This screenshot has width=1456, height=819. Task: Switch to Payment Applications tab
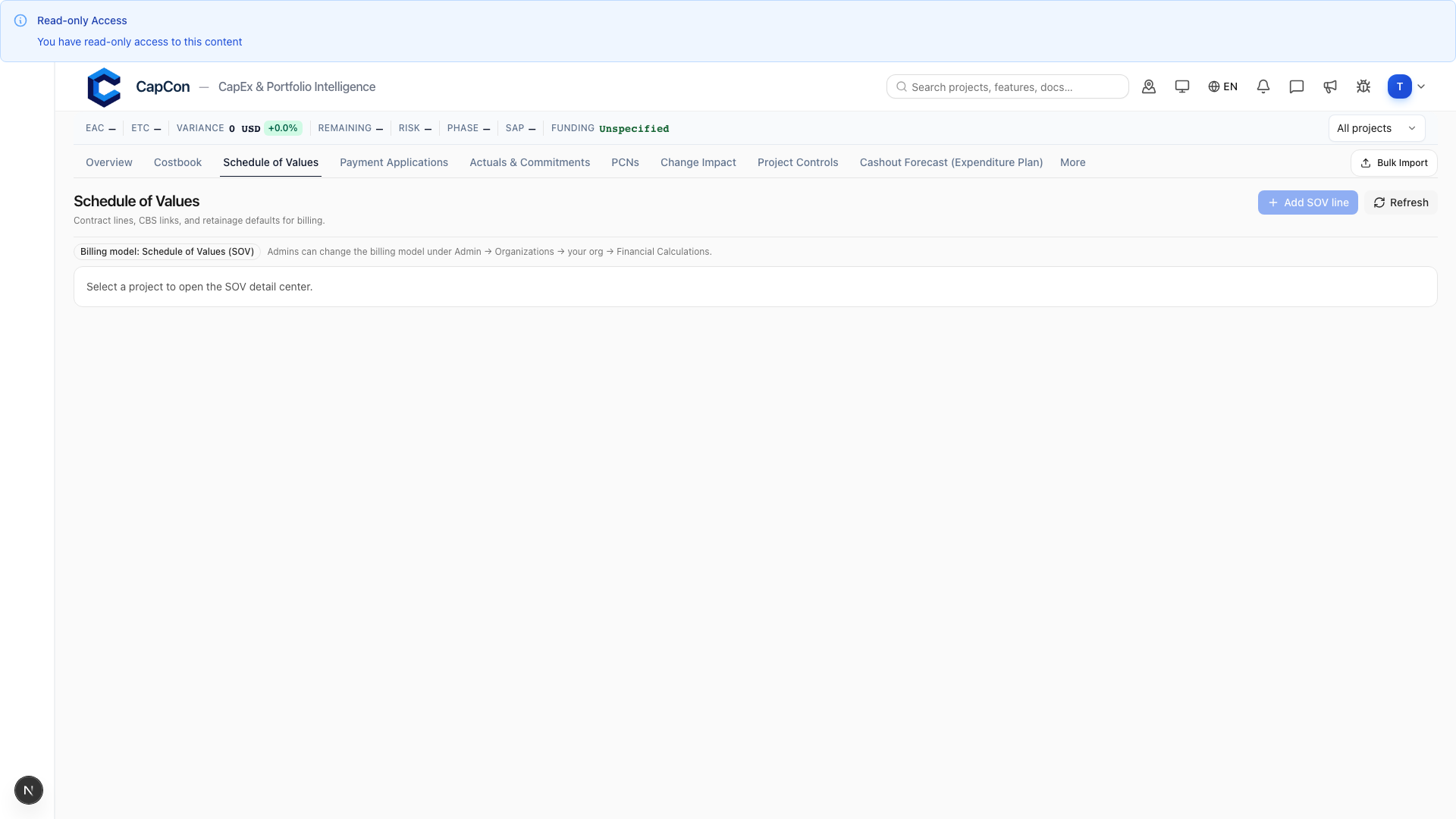point(394,162)
